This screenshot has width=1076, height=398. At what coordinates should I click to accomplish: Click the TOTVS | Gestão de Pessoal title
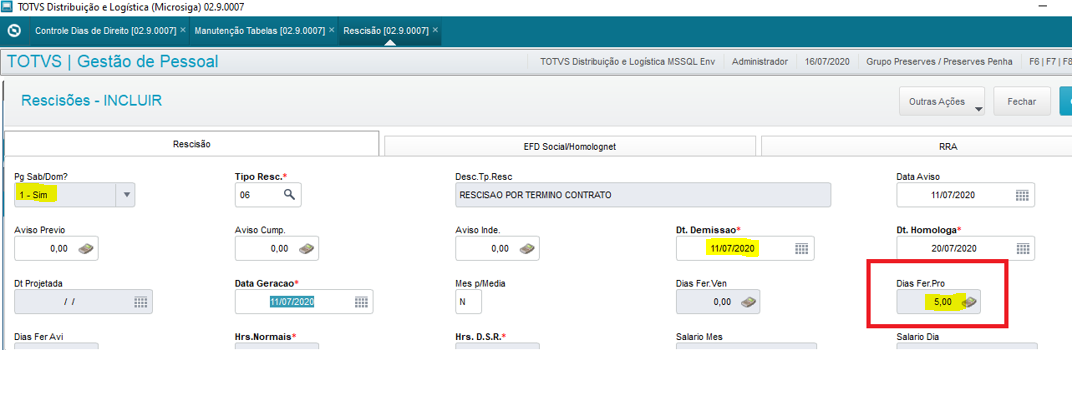[113, 62]
